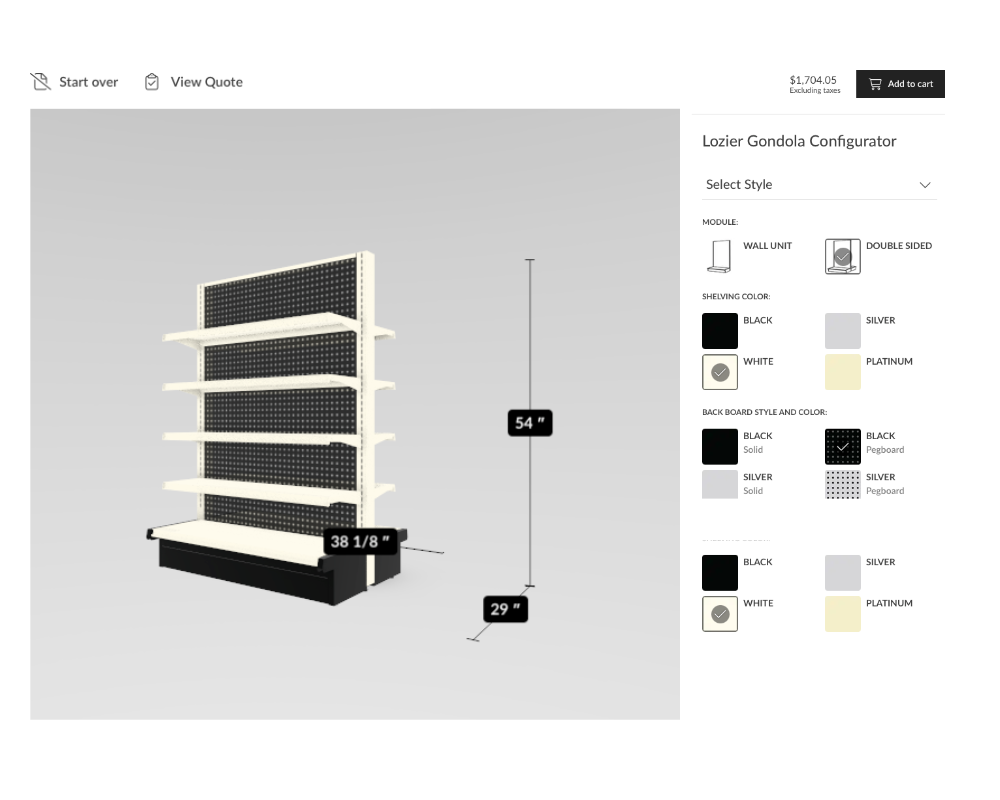Select the Wall Unit module icon
Screen dimensions: 1000x800
719,256
